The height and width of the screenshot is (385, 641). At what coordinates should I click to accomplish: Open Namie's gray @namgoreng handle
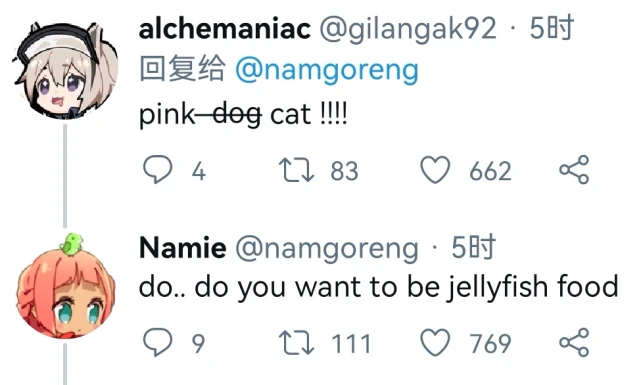pos(327,248)
